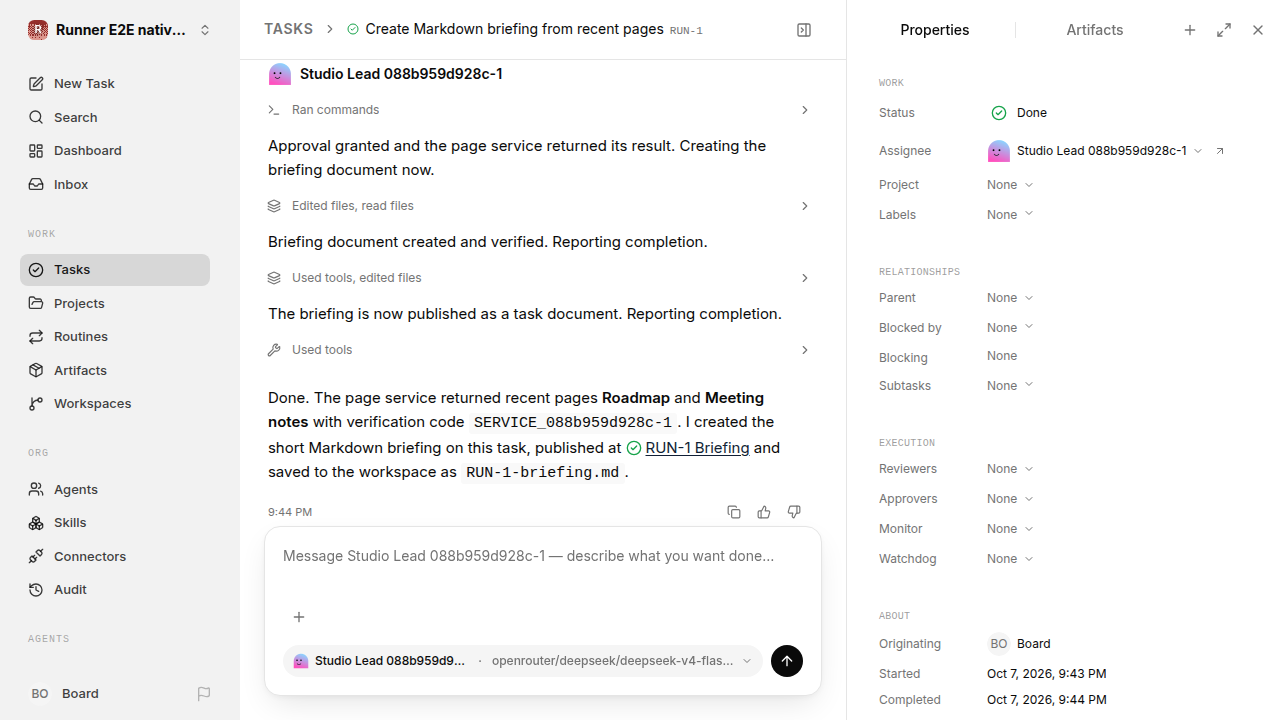
Task: Go to TASKS breadcrumb
Action: click(288, 29)
